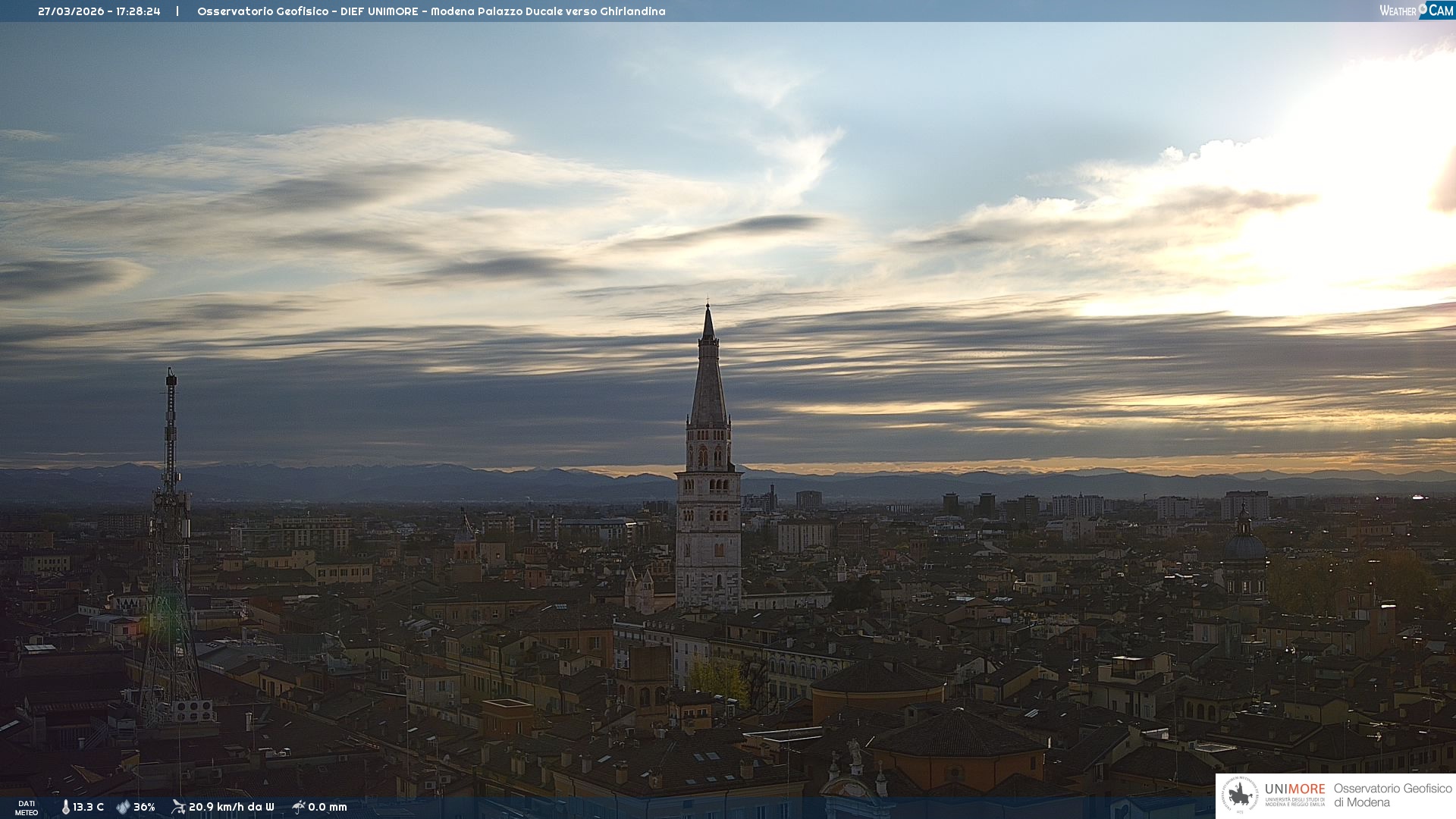Click the 36% humidity value
The image size is (1456, 819).
tap(144, 807)
